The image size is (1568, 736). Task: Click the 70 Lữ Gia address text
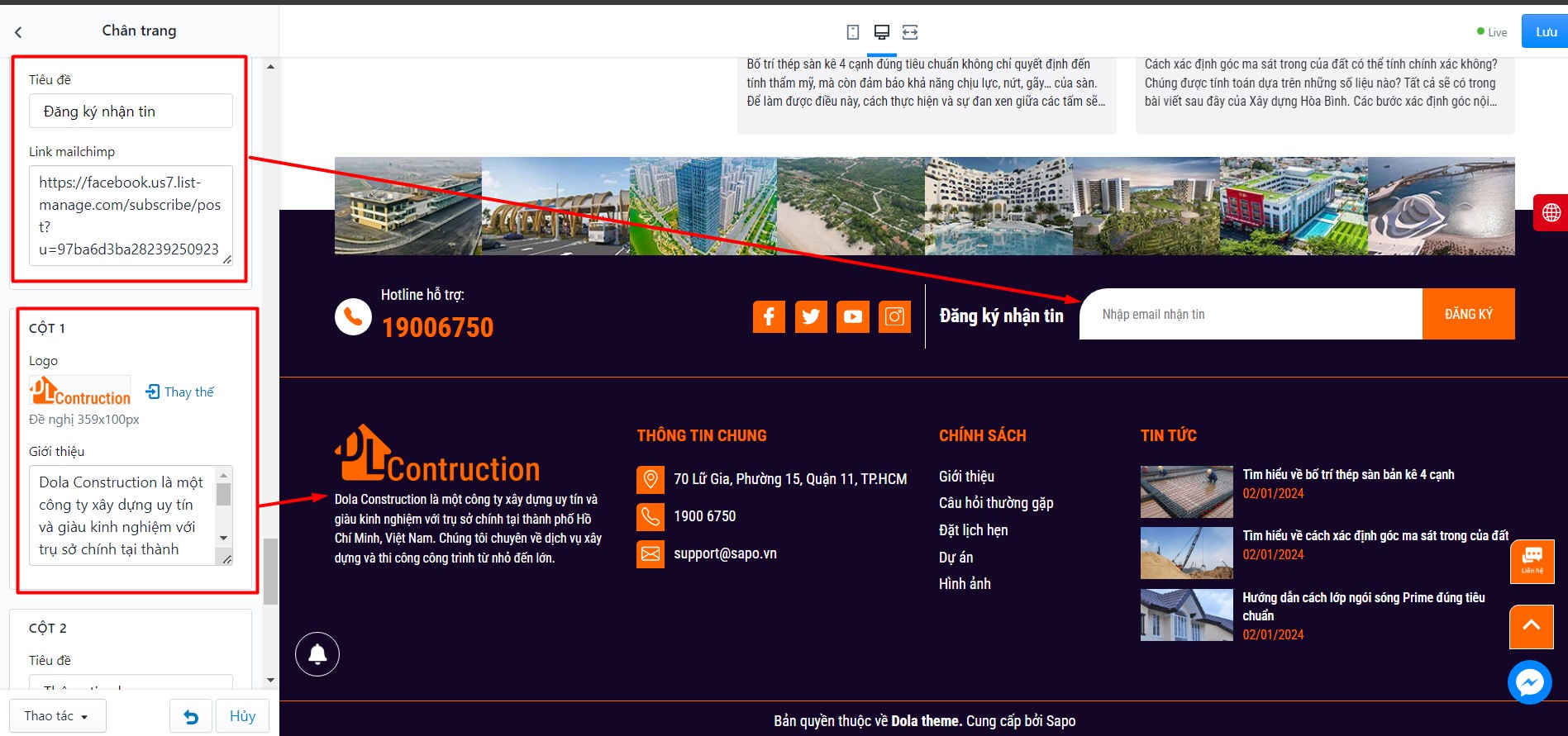click(790, 479)
